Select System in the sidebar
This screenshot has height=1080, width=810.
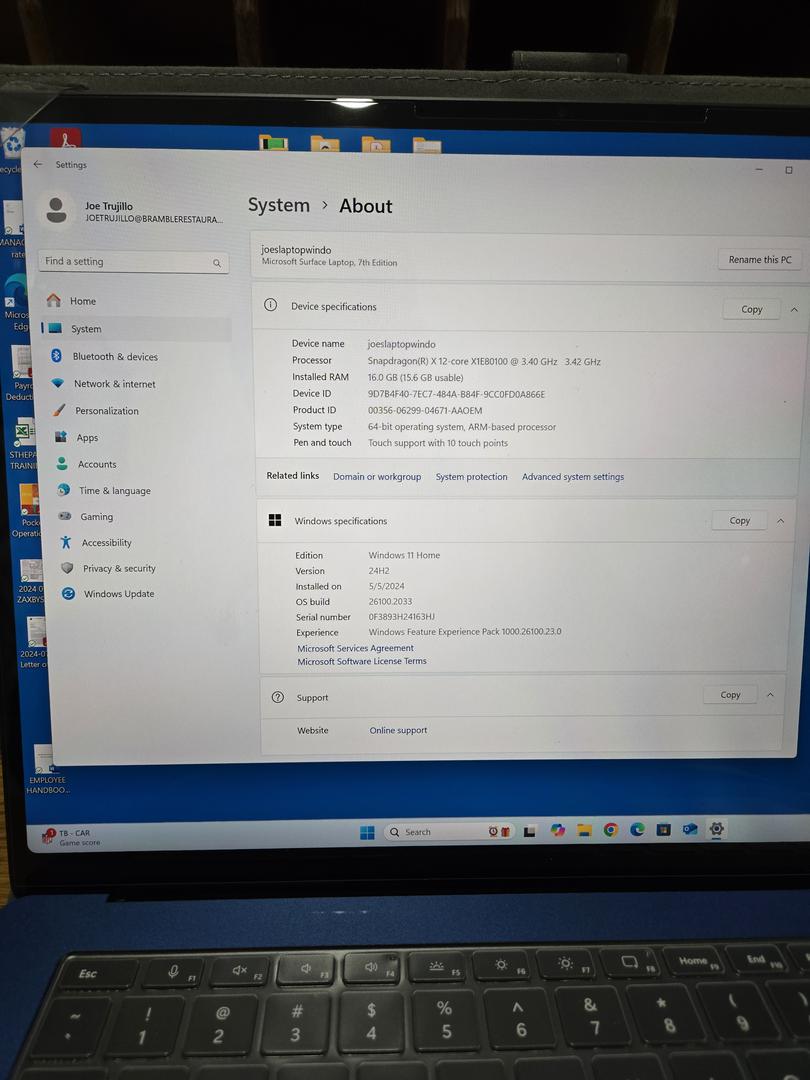tap(136, 329)
